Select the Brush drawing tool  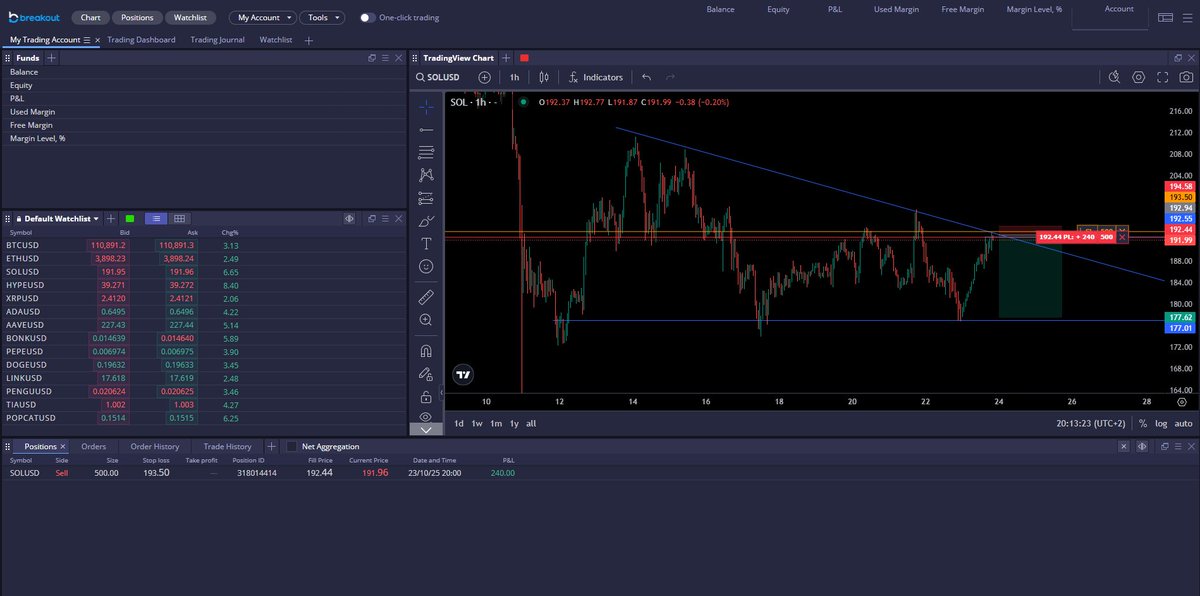click(x=426, y=221)
